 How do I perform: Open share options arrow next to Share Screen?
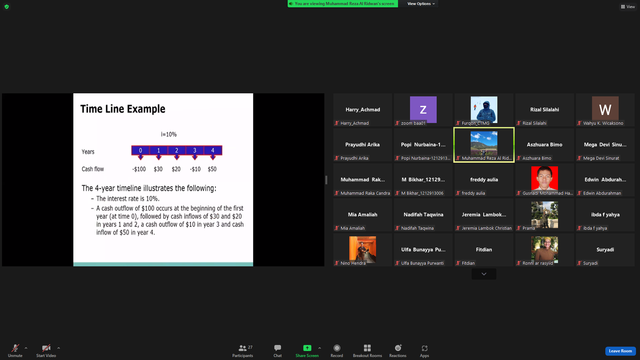(x=319, y=348)
